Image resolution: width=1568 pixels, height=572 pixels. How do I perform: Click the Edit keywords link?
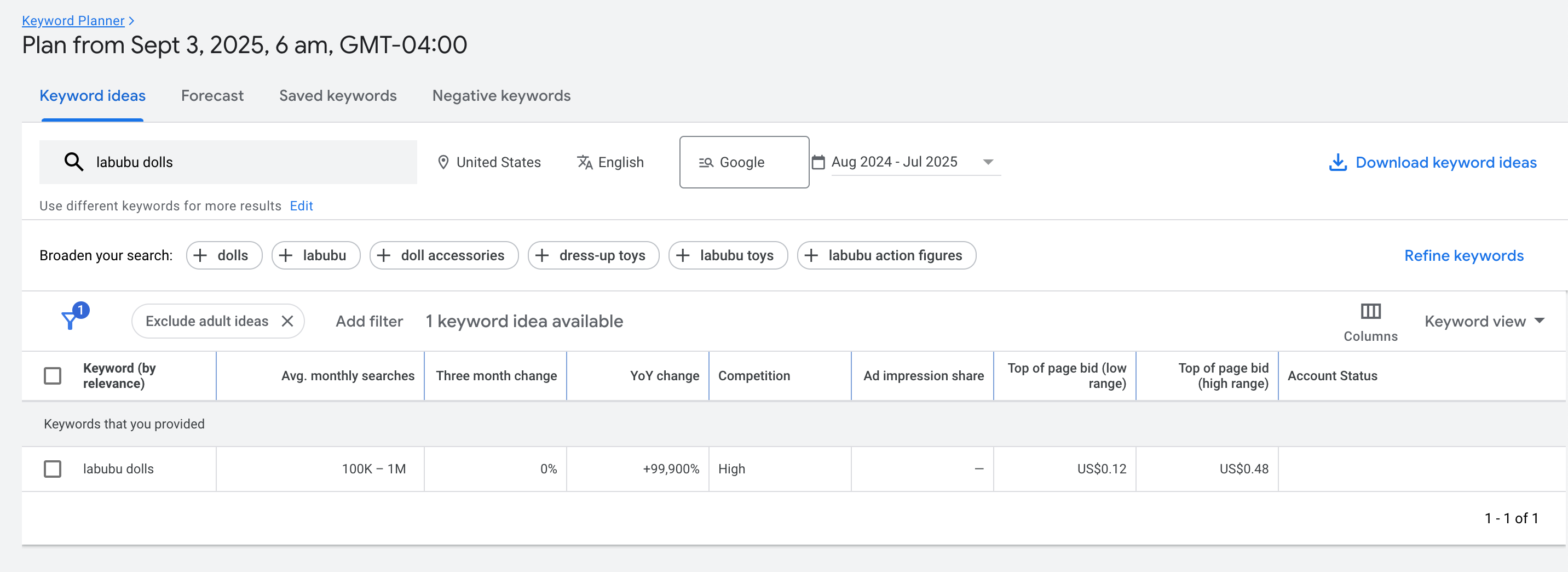click(x=301, y=206)
